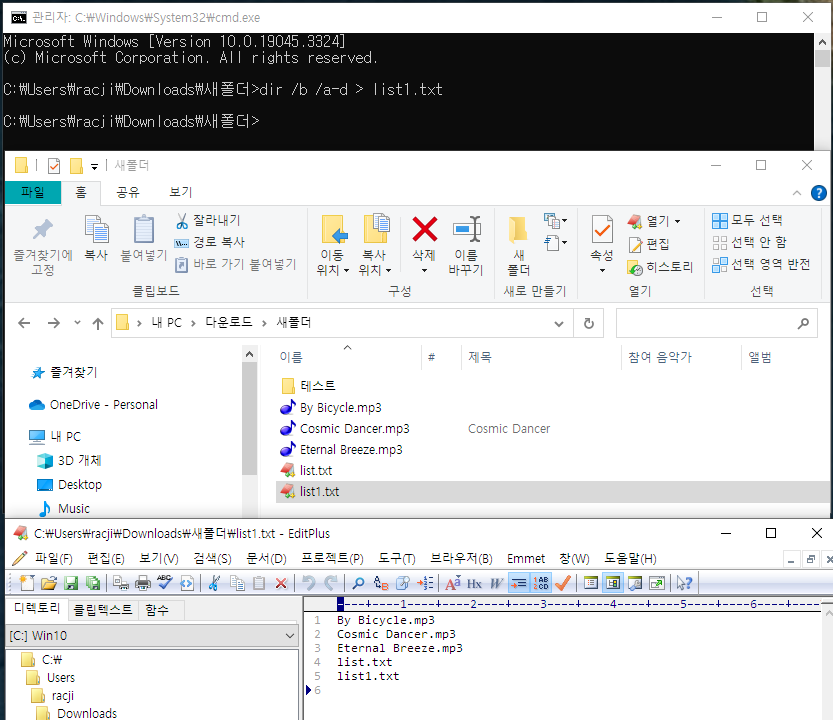Switch to 클립텍스트 tab in EditPlus
This screenshot has height=720, width=833.
(x=103, y=609)
